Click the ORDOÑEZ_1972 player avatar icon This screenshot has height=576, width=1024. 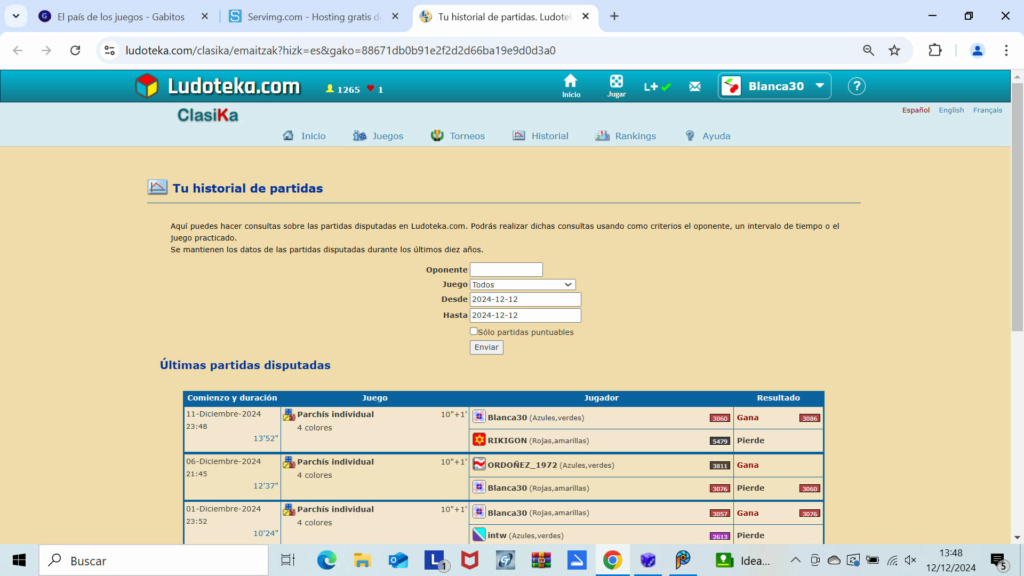[479, 464]
